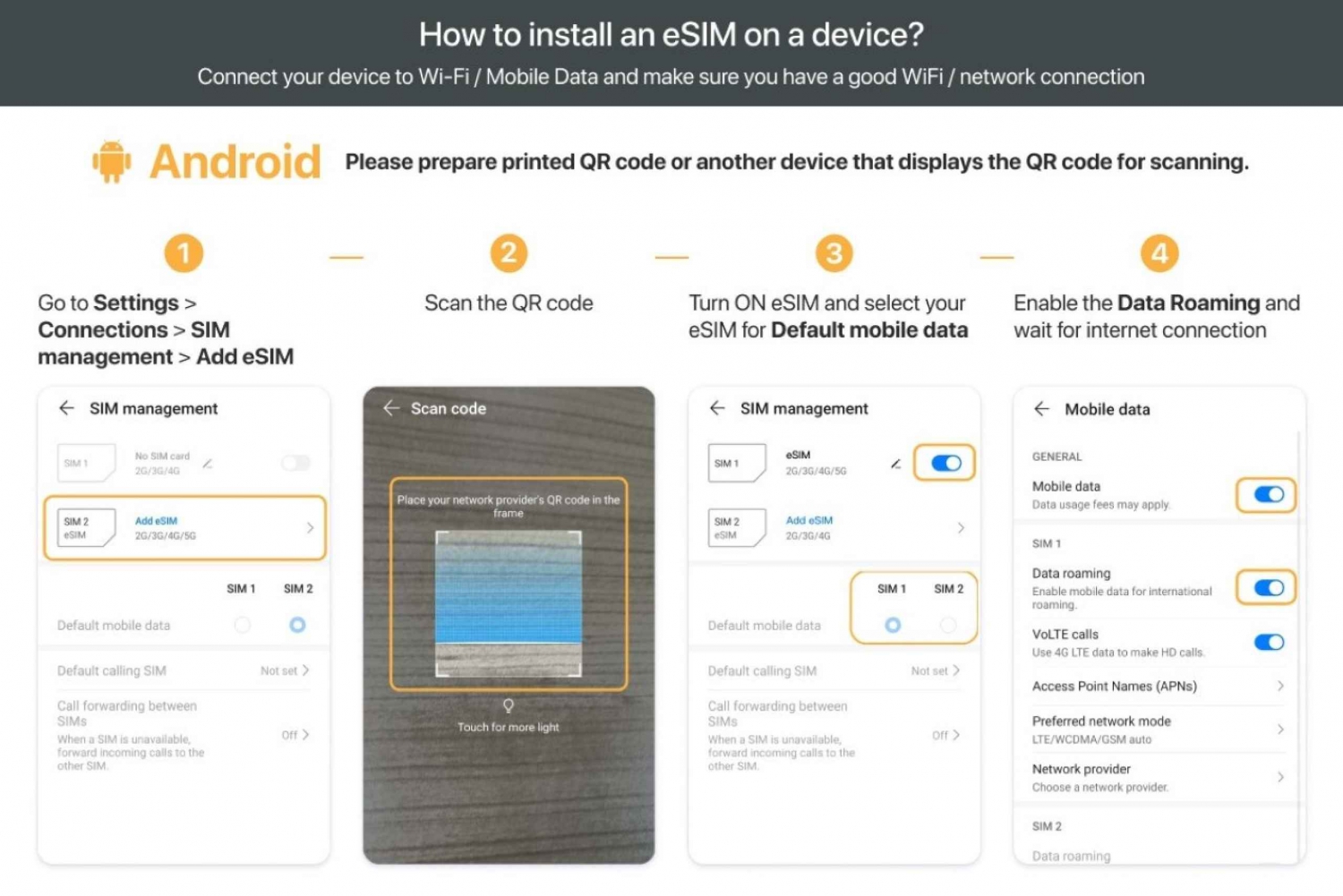Open Access Point Names (APNs) chevron
This screenshot has width=1343, height=896.
click(x=1280, y=687)
